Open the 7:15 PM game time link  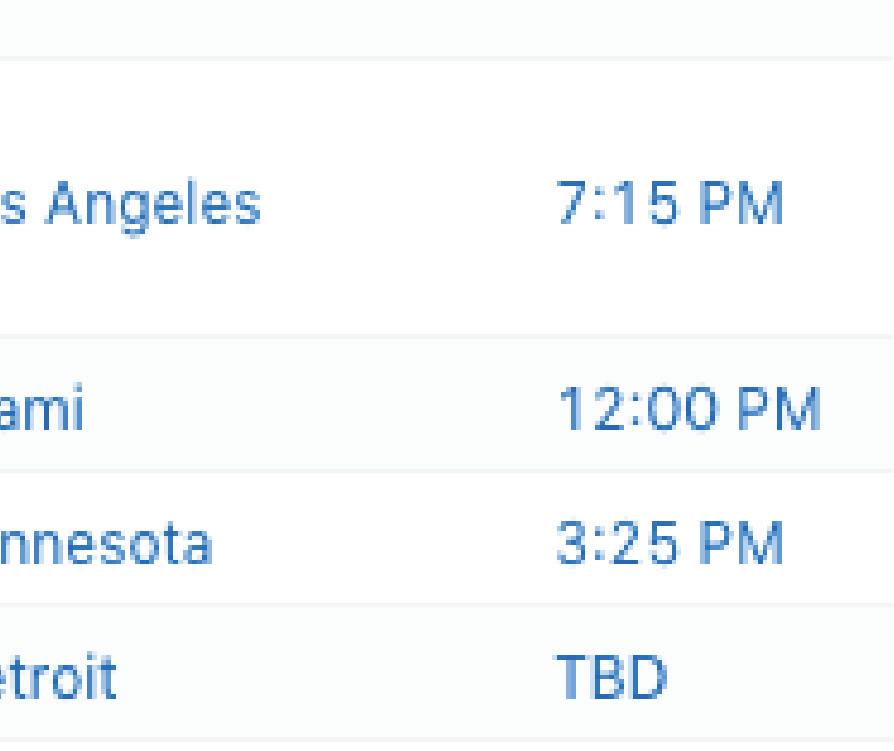pyautogui.click(x=669, y=204)
